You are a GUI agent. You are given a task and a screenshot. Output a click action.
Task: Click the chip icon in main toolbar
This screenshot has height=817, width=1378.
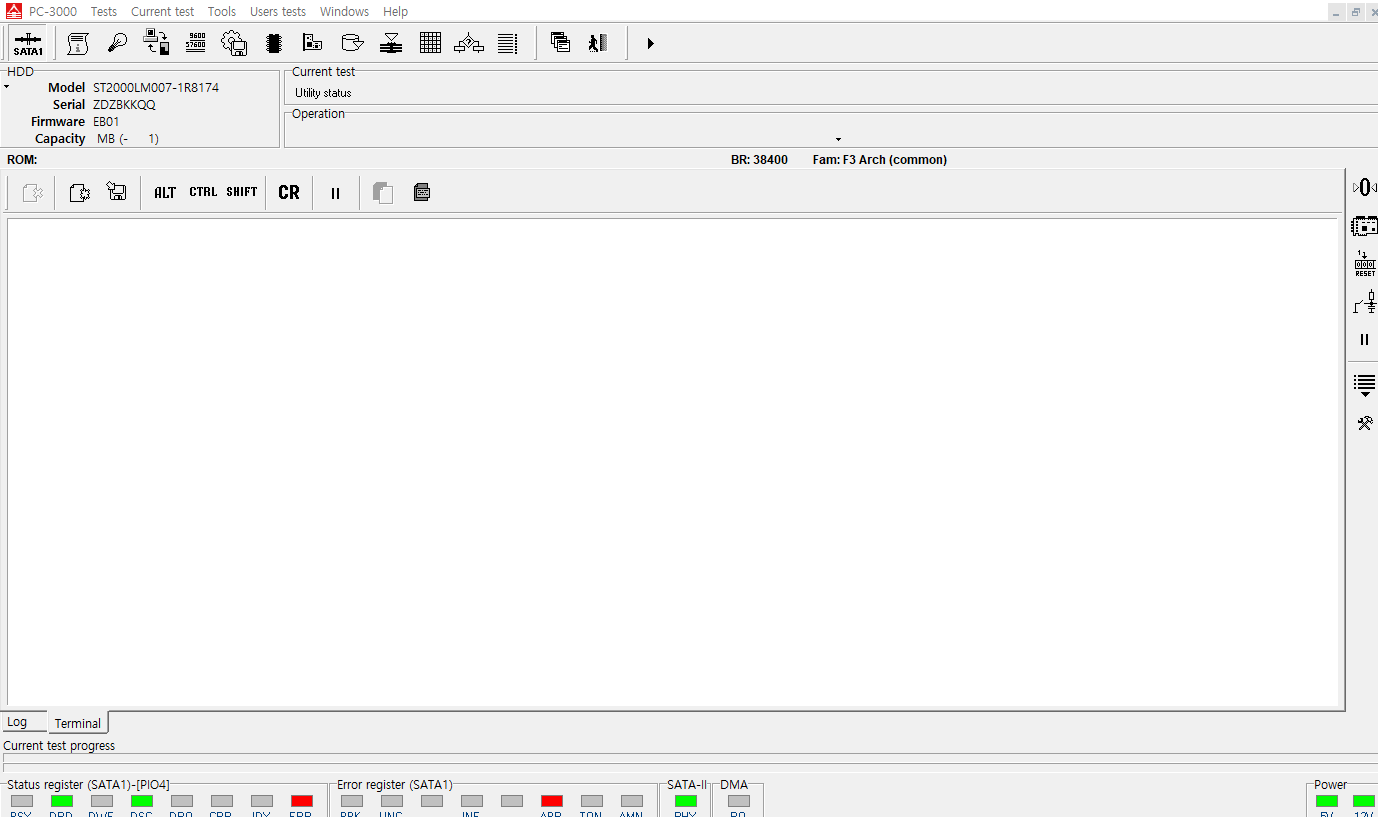point(274,43)
